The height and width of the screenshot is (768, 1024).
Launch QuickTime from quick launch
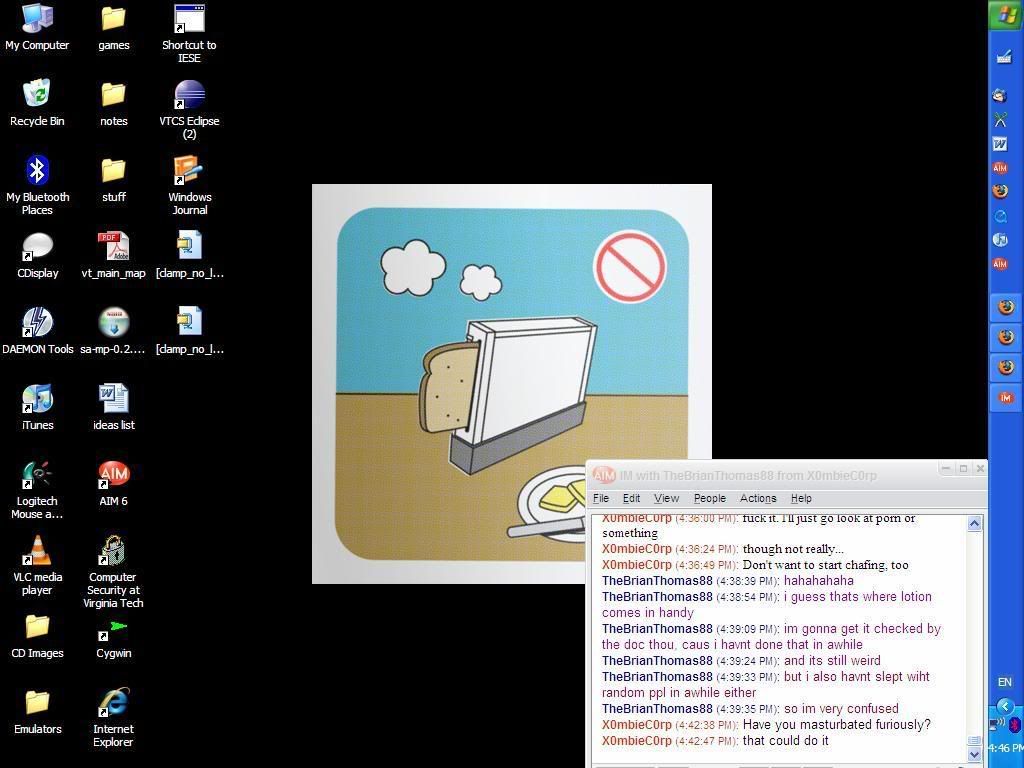[1000, 216]
